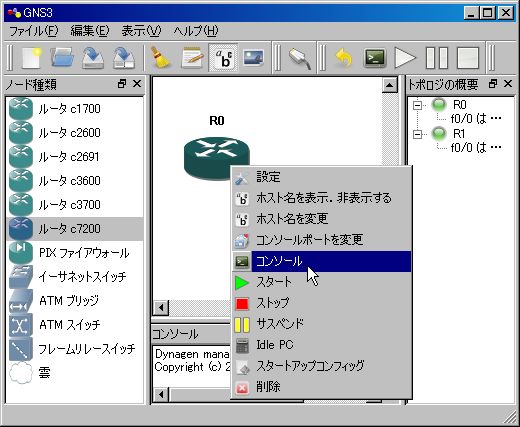The width and height of the screenshot is (520, 427).
Task: Select the ルータ c1700 node type
Action: coord(75,109)
